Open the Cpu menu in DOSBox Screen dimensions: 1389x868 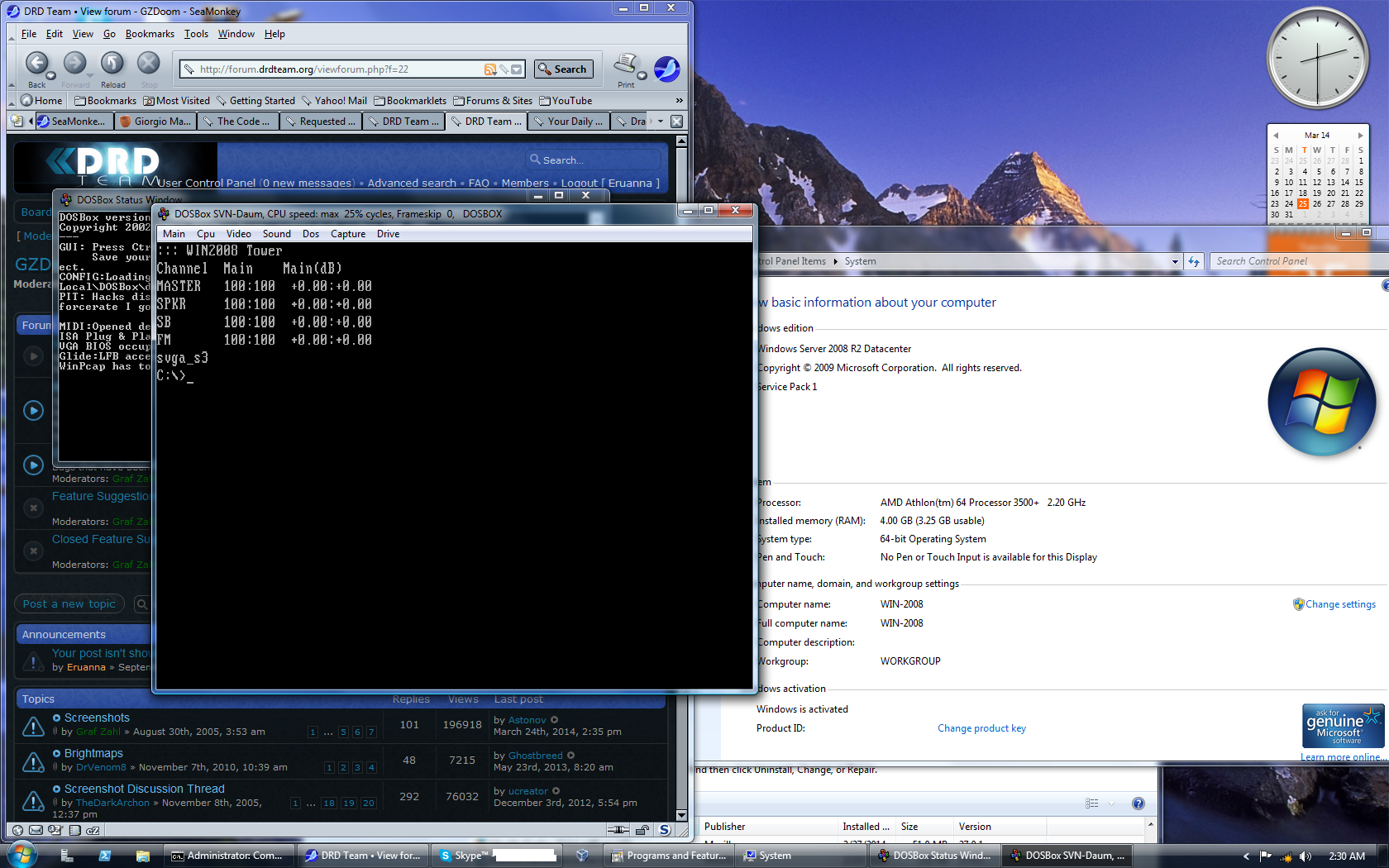206,234
